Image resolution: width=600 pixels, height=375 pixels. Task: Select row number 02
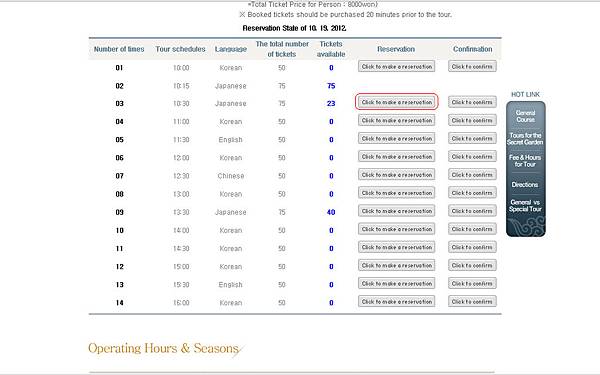coord(119,86)
